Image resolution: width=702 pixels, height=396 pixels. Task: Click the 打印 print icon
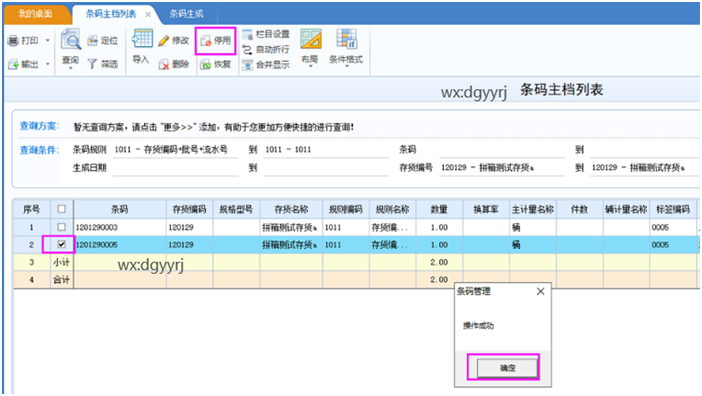(13, 41)
